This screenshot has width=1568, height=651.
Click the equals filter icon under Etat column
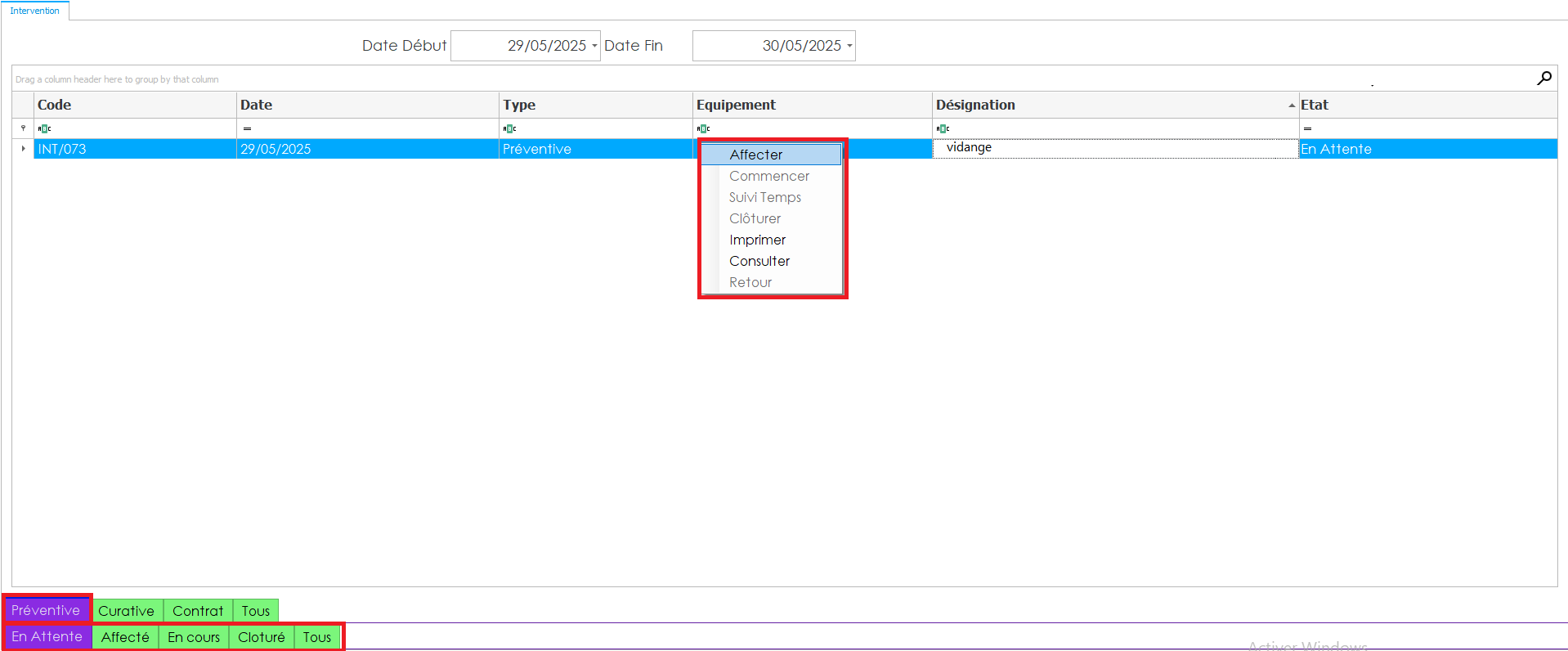tap(1308, 128)
